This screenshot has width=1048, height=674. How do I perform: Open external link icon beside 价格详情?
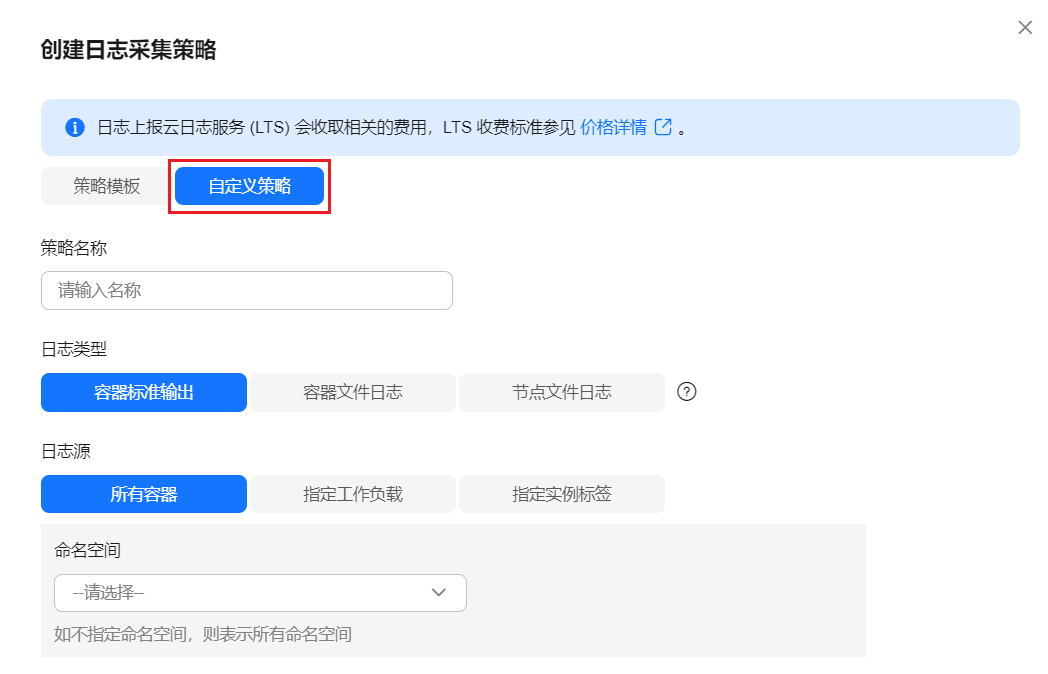[663, 126]
